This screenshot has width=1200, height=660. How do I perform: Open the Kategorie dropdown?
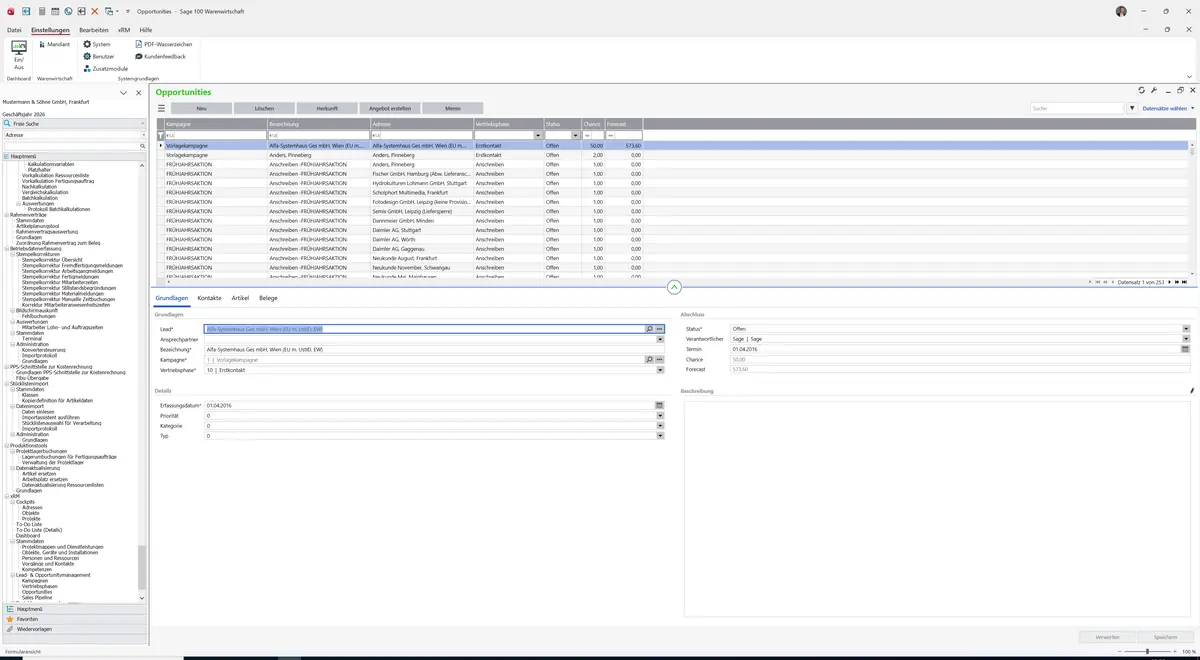pyautogui.click(x=660, y=426)
